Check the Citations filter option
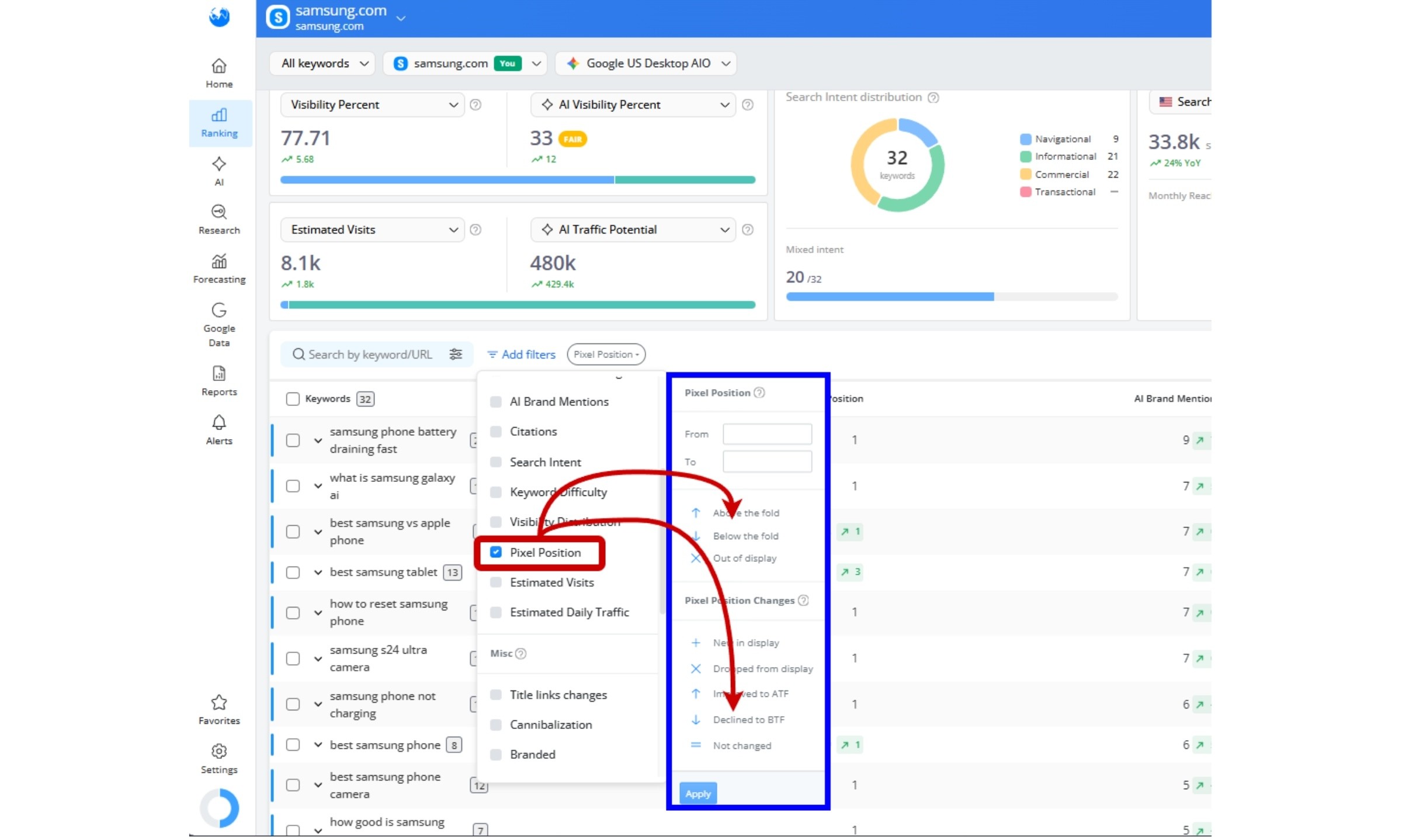Viewport: 1402px width, 840px height. [496, 431]
